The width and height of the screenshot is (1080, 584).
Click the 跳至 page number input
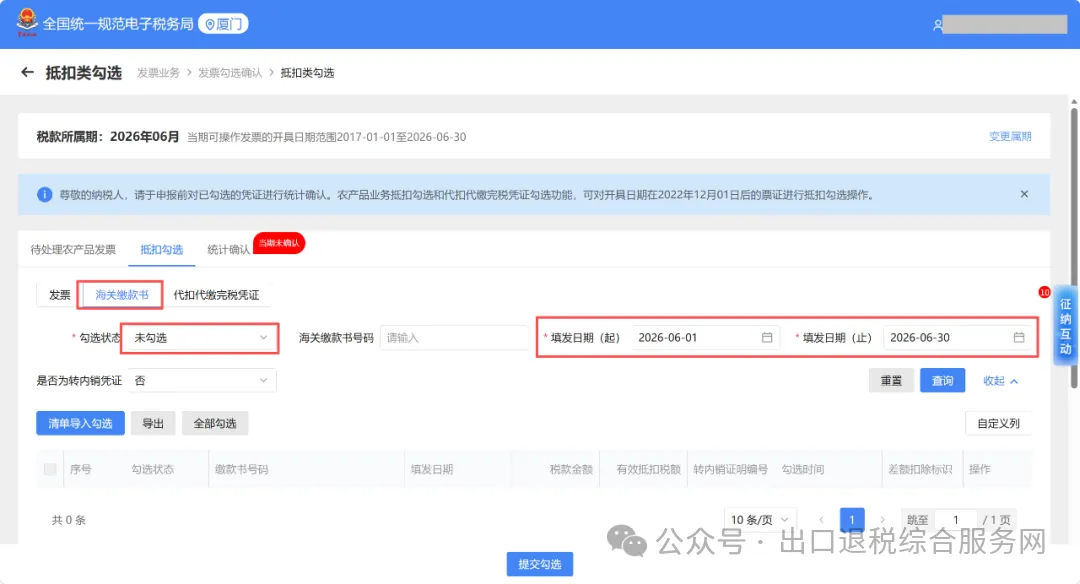click(955, 520)
